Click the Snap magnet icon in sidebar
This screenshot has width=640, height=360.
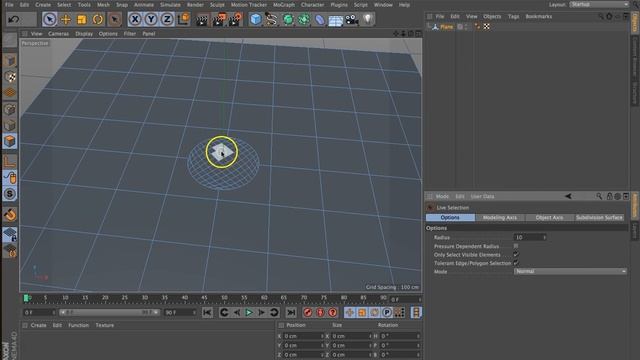pyautogui.click(x=10, y=214)
